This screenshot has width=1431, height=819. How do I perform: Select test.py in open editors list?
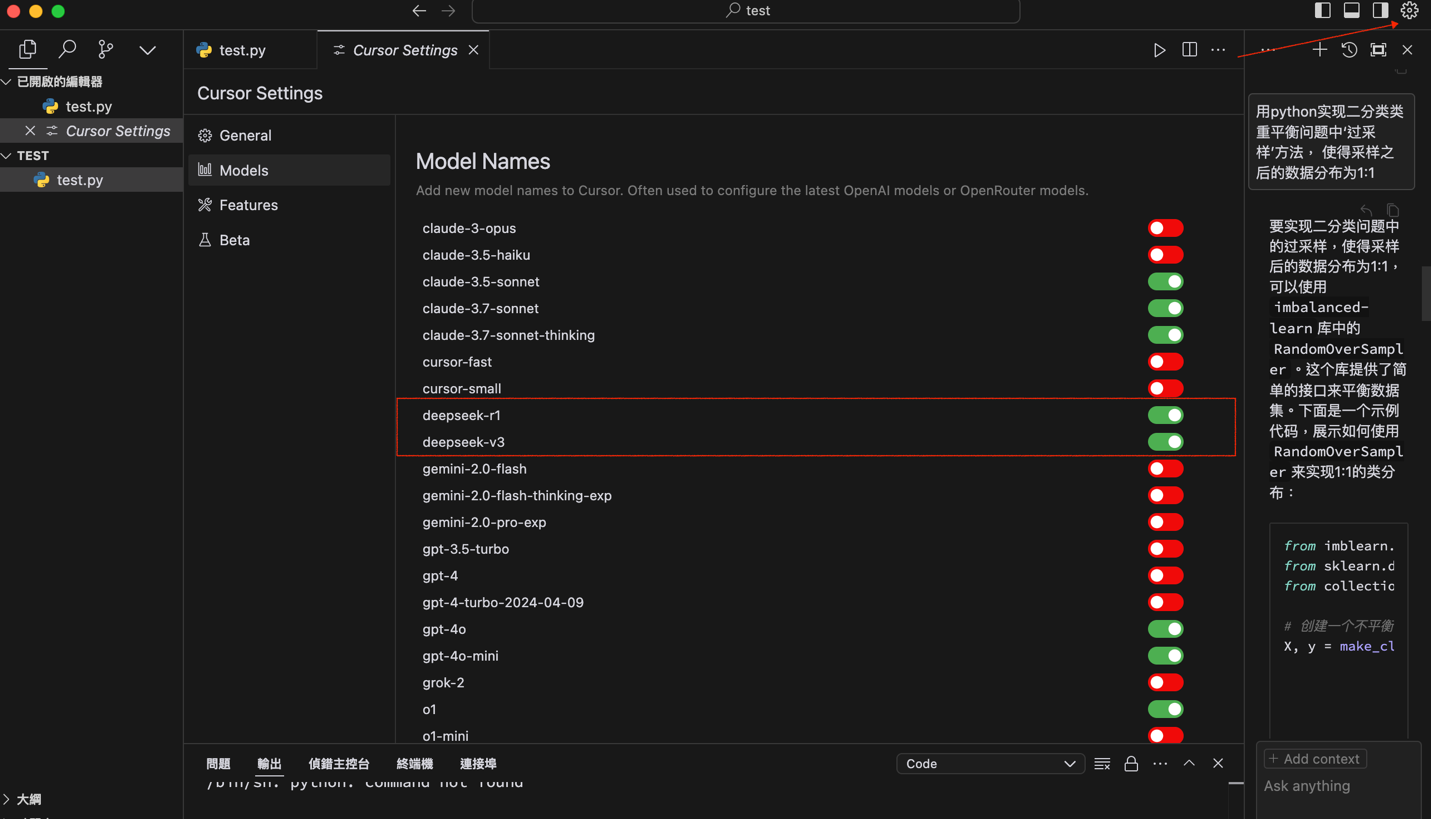click(x=91, y=106)
